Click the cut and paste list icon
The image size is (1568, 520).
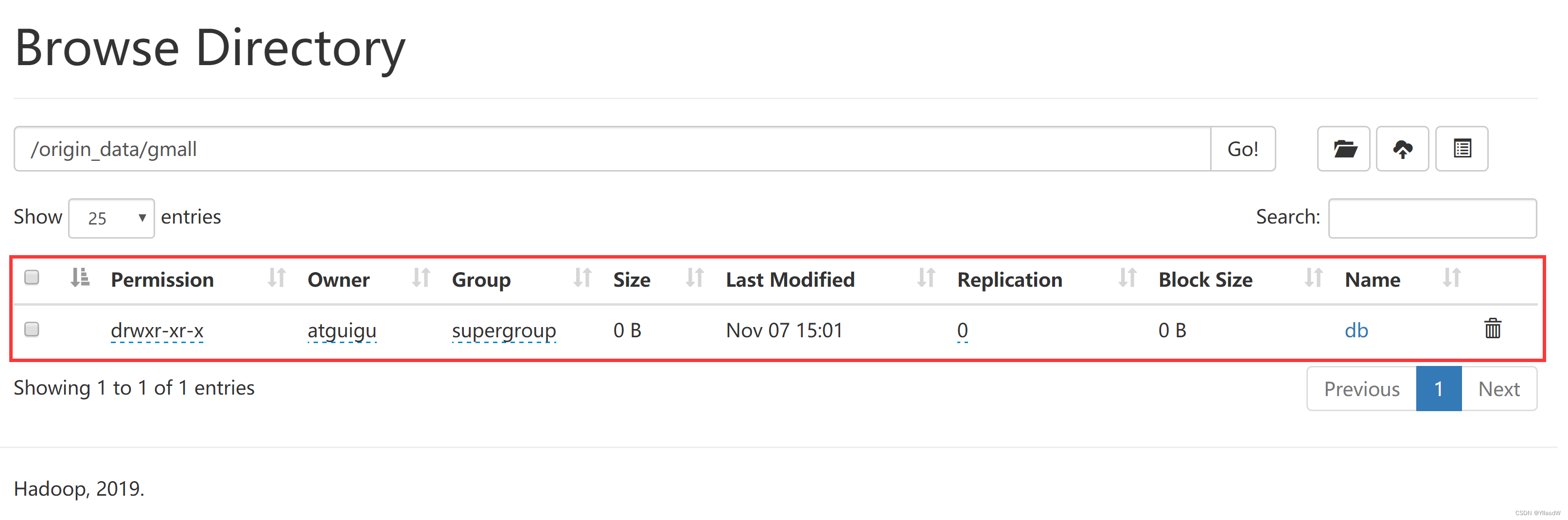tap(1462, 149)
